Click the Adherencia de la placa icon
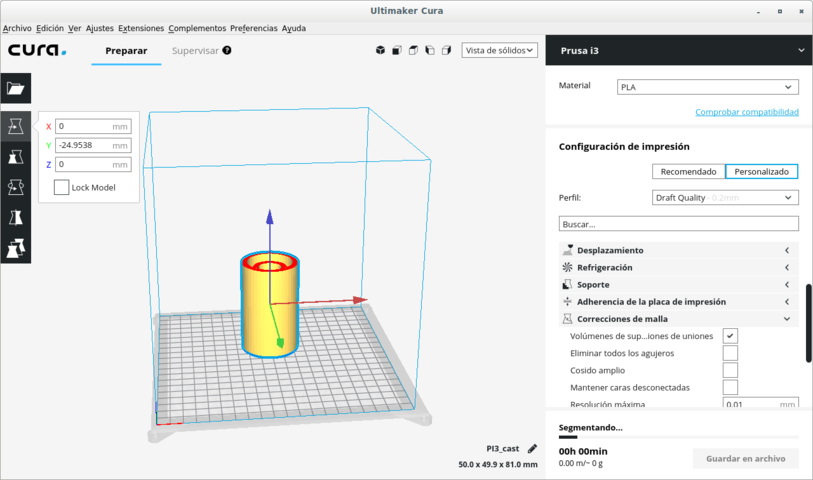This screenshot has width=813, height=480. (568, 302)
